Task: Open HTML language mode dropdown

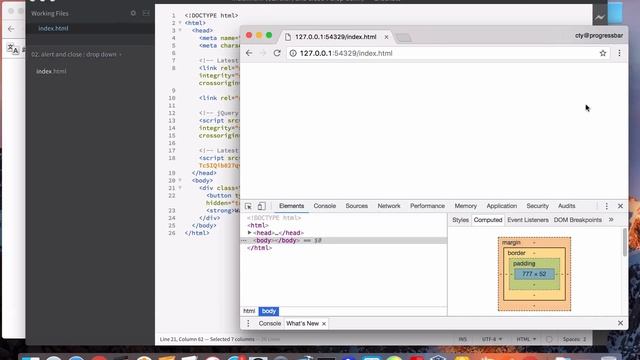Action: pyautogui.click(x=526, y=339)
